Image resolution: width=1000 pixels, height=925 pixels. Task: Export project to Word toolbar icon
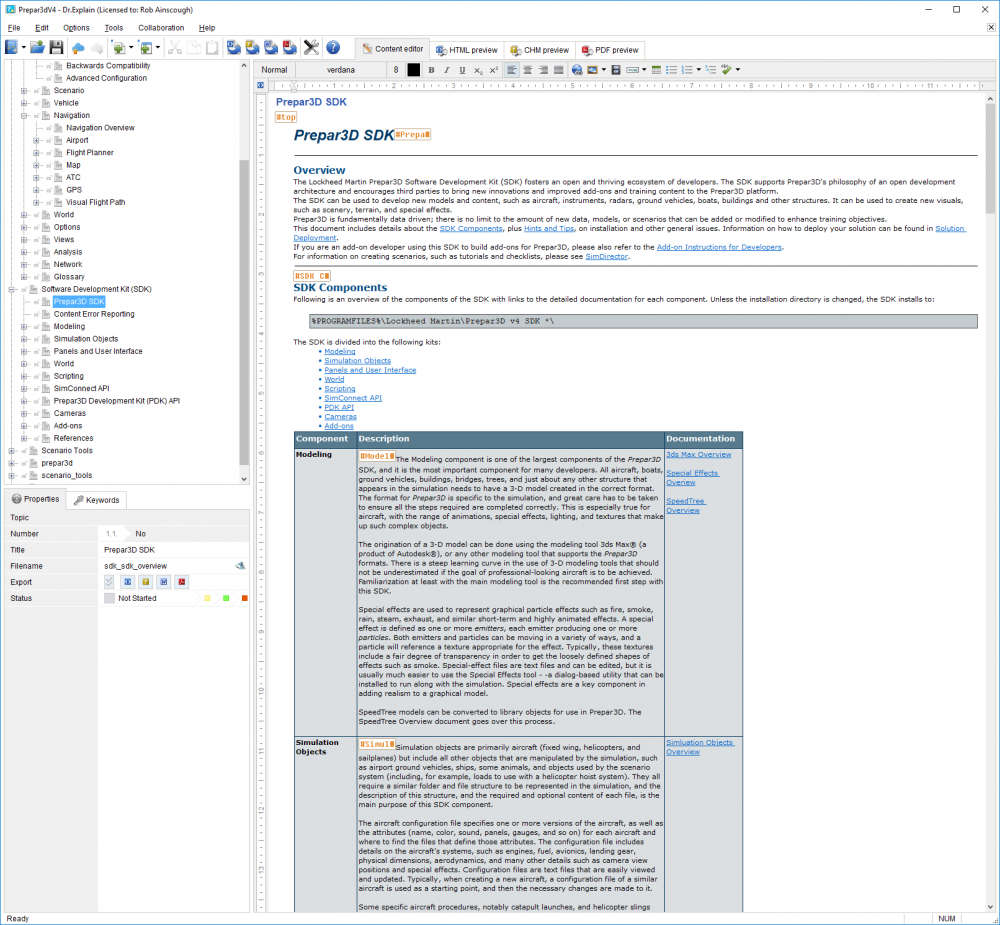pos(271,47)
